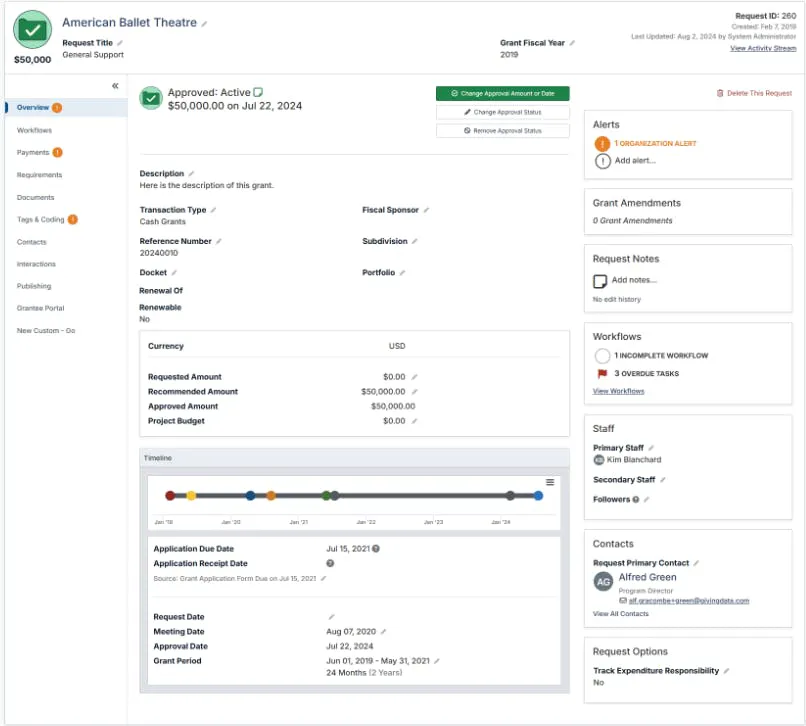Edit the Docket pencil icon
The width and height of the screenshot is (806, 726).
click(x=174, y=273)
